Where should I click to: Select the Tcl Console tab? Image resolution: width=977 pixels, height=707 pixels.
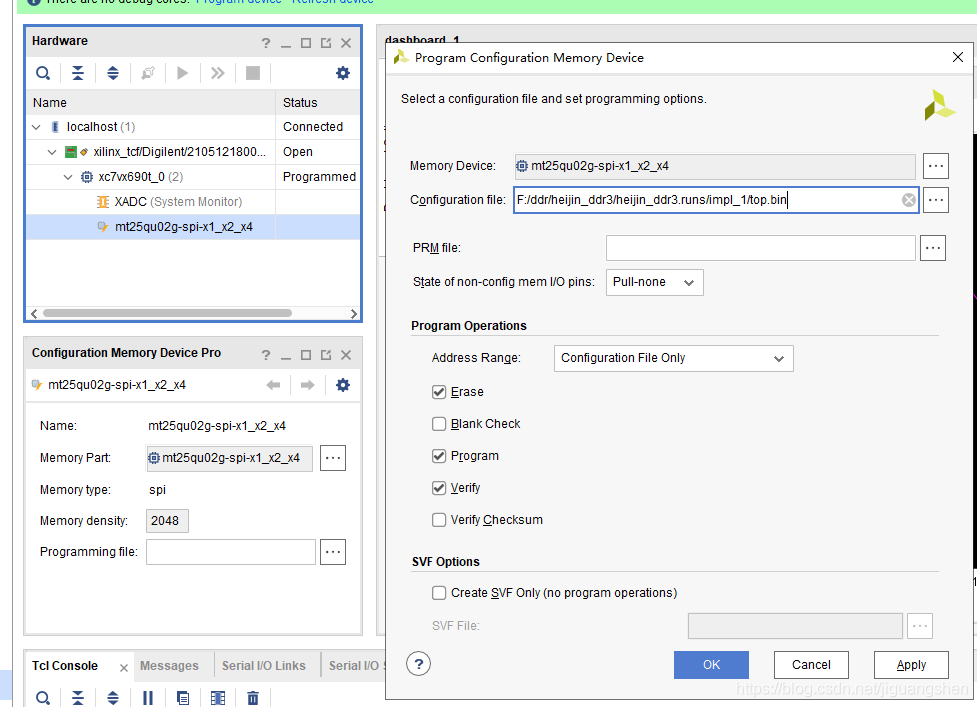point(65,666)
